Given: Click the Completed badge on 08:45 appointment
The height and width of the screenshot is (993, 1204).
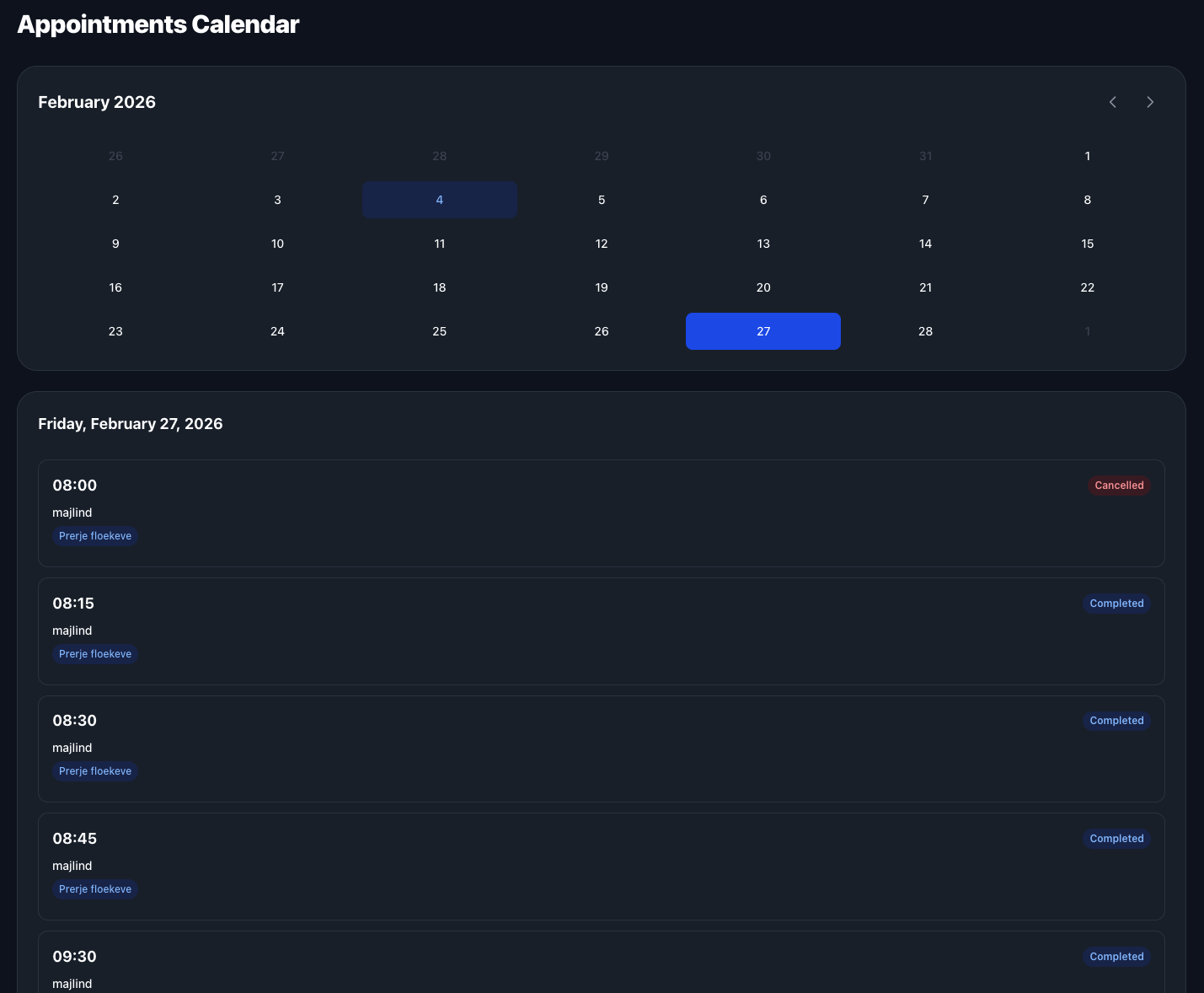Looking at the screenshot, I should point(1116,839).
